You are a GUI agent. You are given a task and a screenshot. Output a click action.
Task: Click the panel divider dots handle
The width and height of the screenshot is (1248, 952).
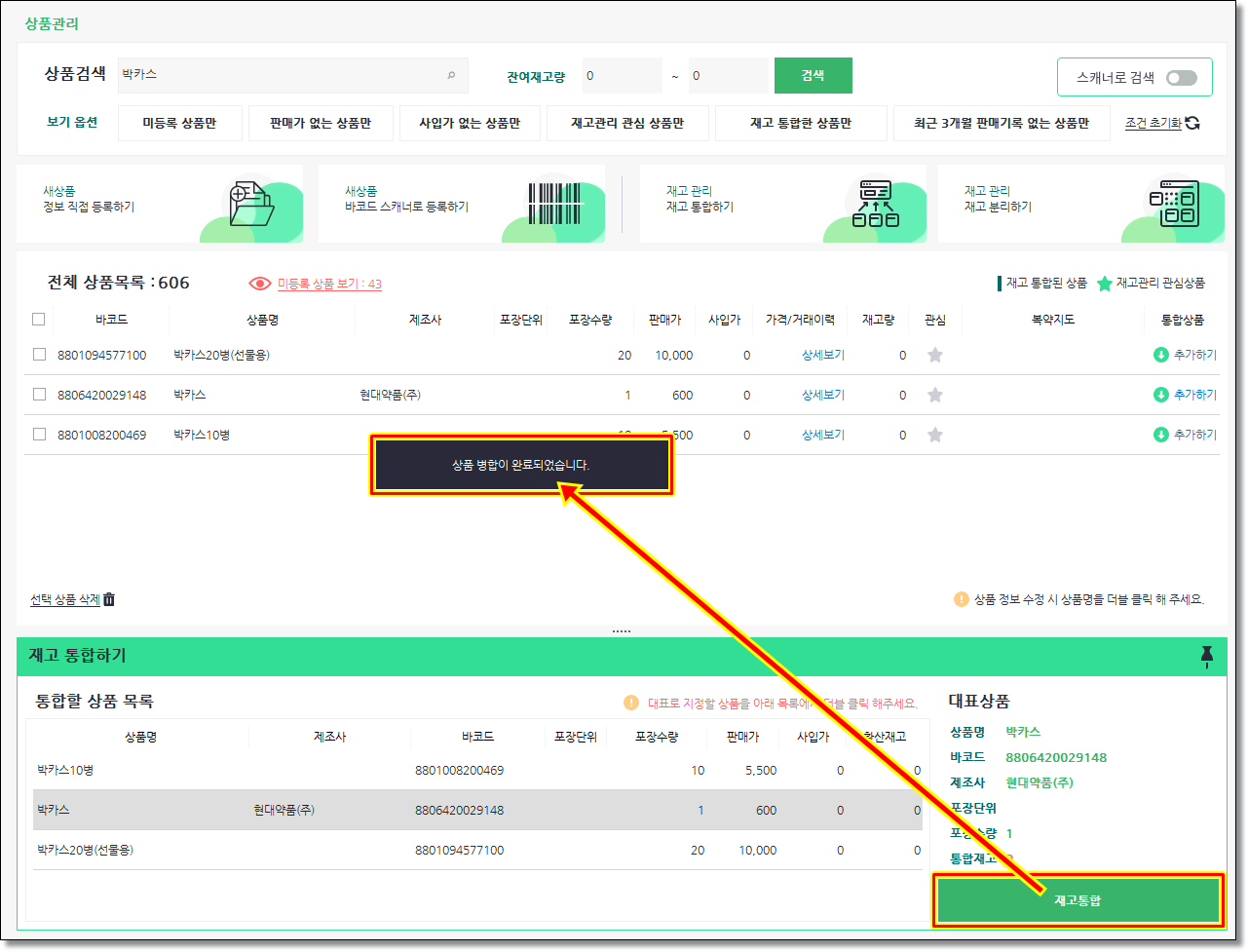(622, 631)
